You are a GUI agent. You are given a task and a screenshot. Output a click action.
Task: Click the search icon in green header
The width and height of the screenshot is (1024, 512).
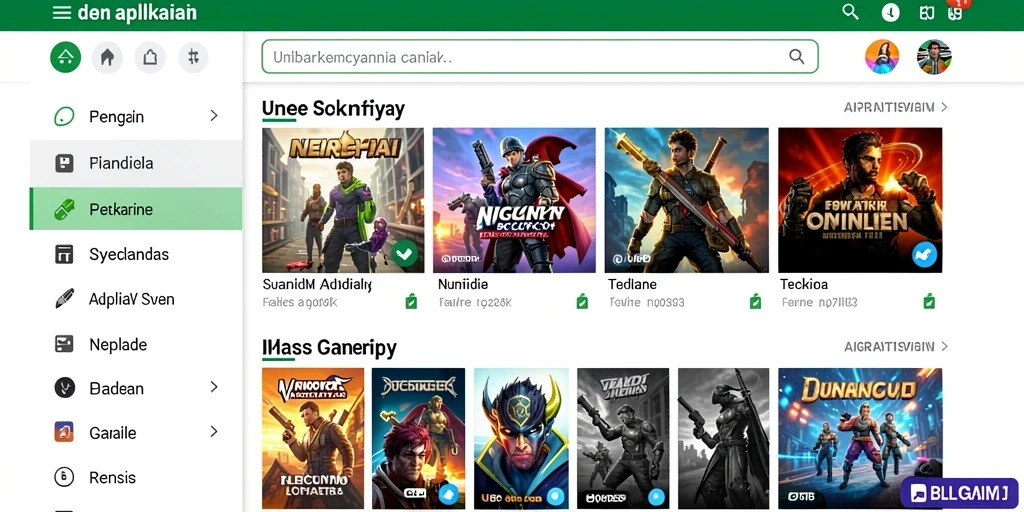click(x=850, y=12)
